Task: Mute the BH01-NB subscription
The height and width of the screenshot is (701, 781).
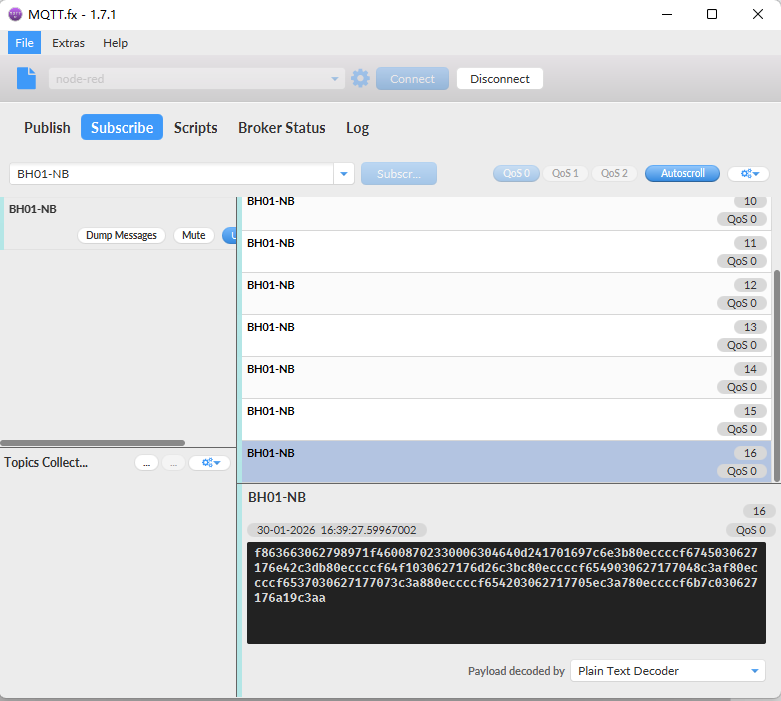Action: 193,235
